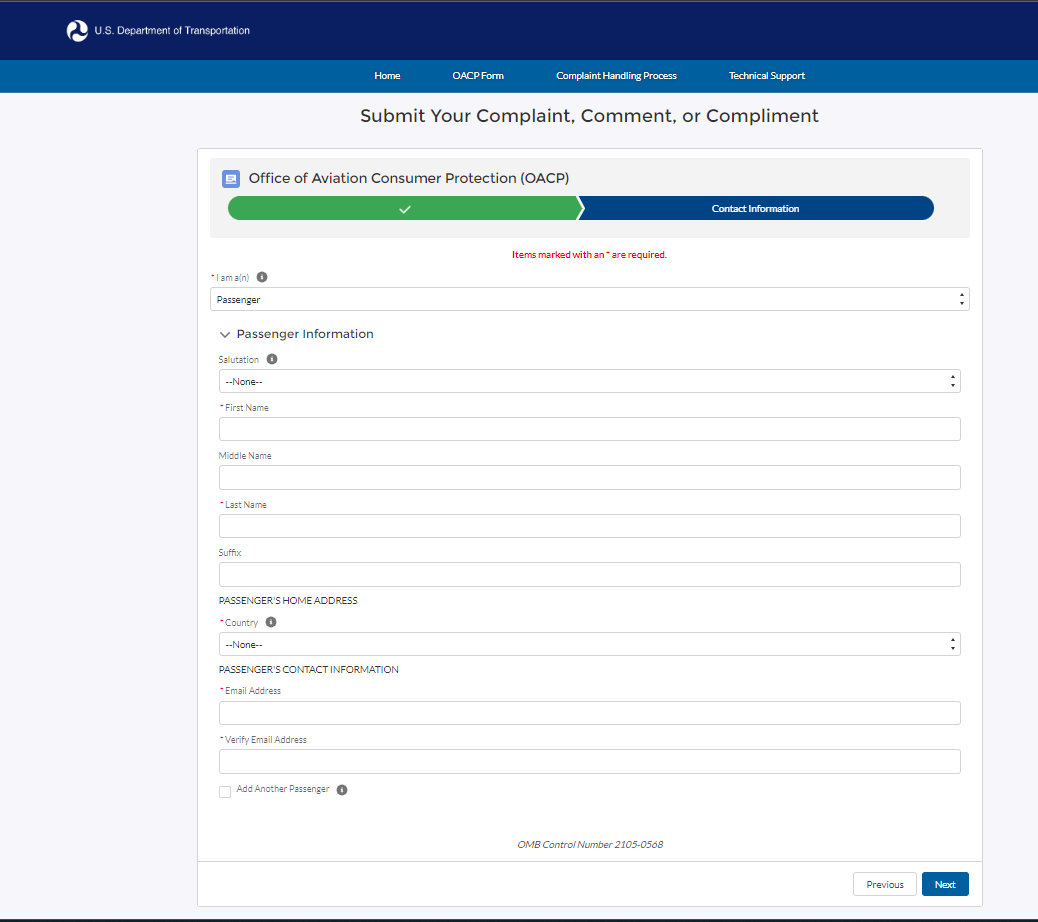Click the OACP form icon beside the title
Image resolution: width=1038 pixels, height=922 pixels.
click(231, 179)
